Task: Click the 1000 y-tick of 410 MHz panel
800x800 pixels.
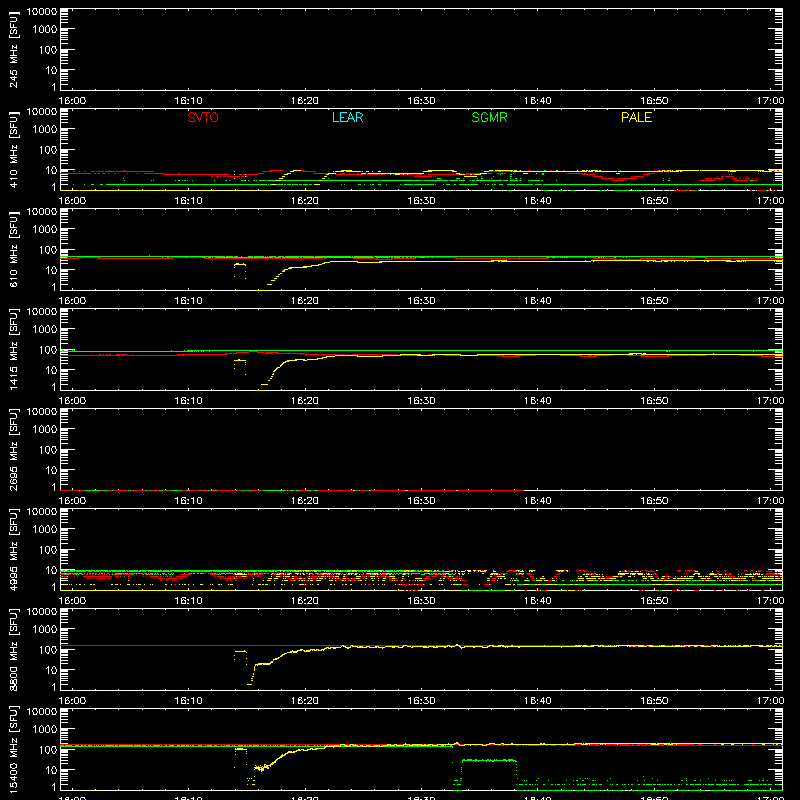Action: pos(45,130)
